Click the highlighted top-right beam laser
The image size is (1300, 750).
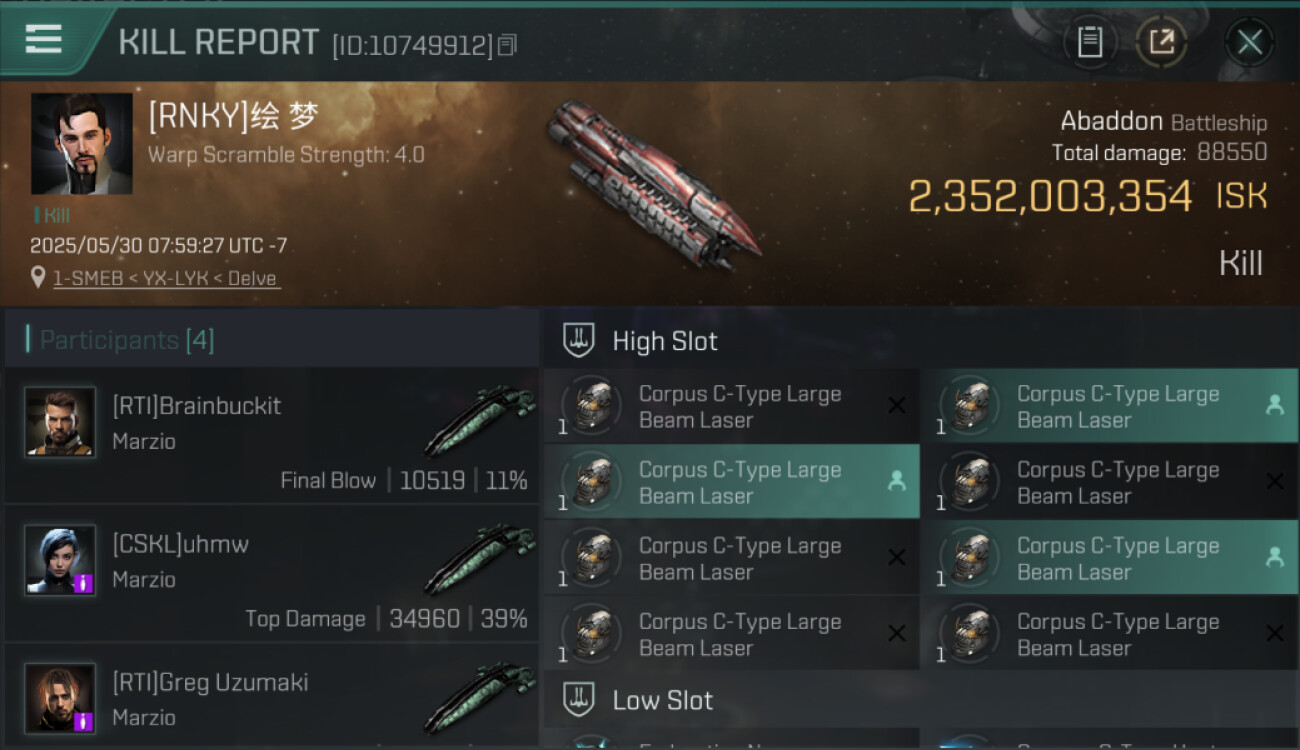(1109, 406)
